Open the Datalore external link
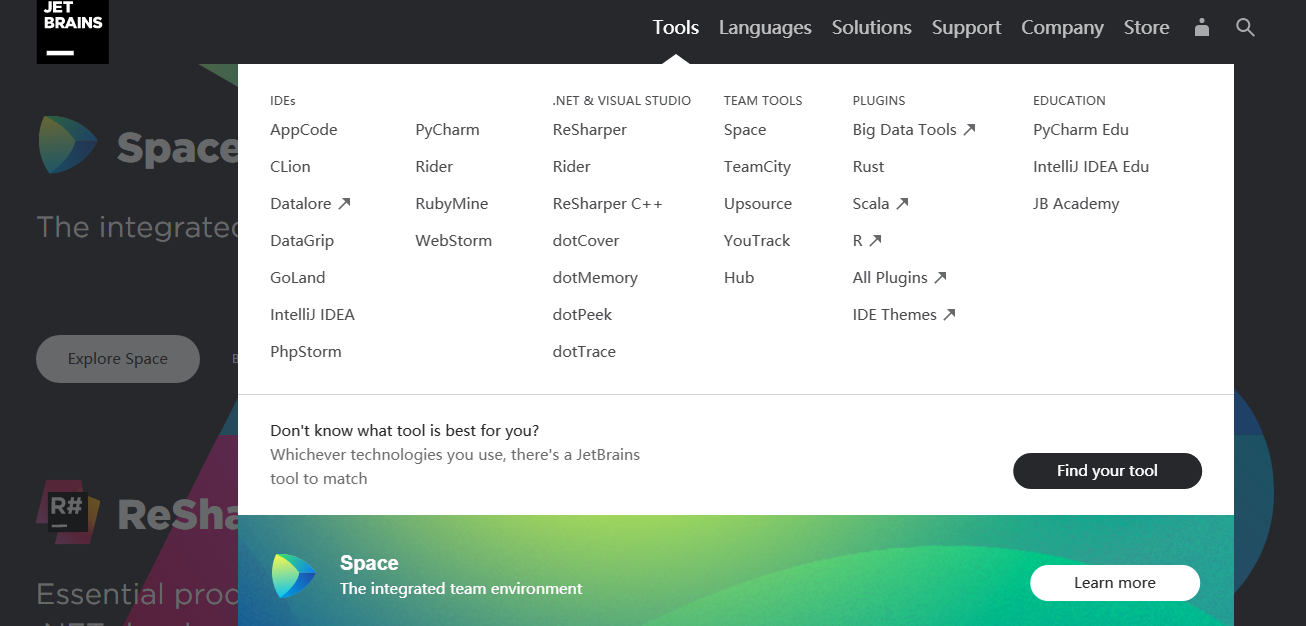Screen dimensions: 1306x626 [x=310, y=203]
